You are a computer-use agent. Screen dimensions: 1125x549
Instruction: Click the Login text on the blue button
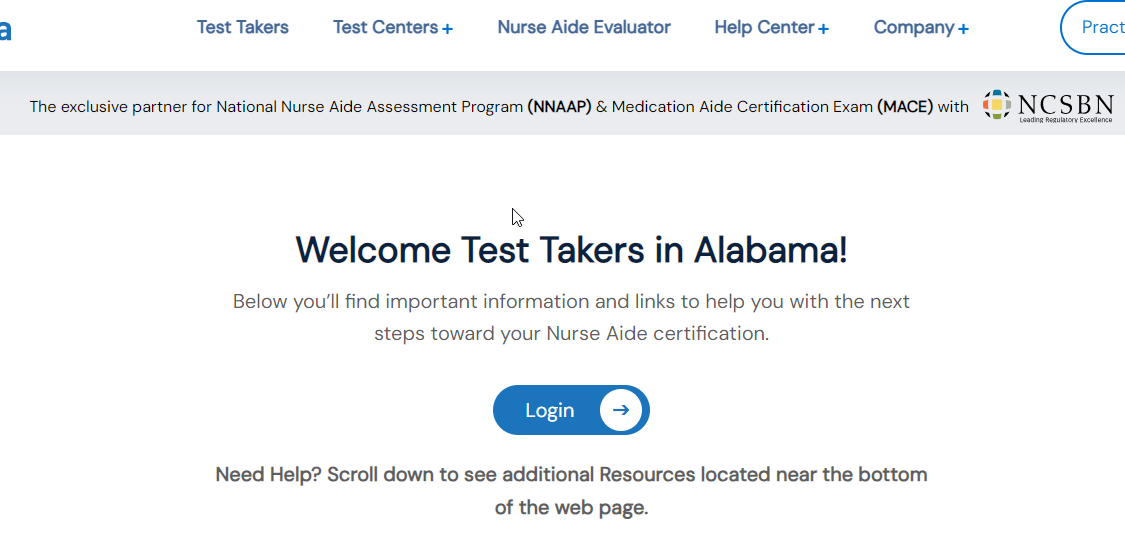pos(550,410)
